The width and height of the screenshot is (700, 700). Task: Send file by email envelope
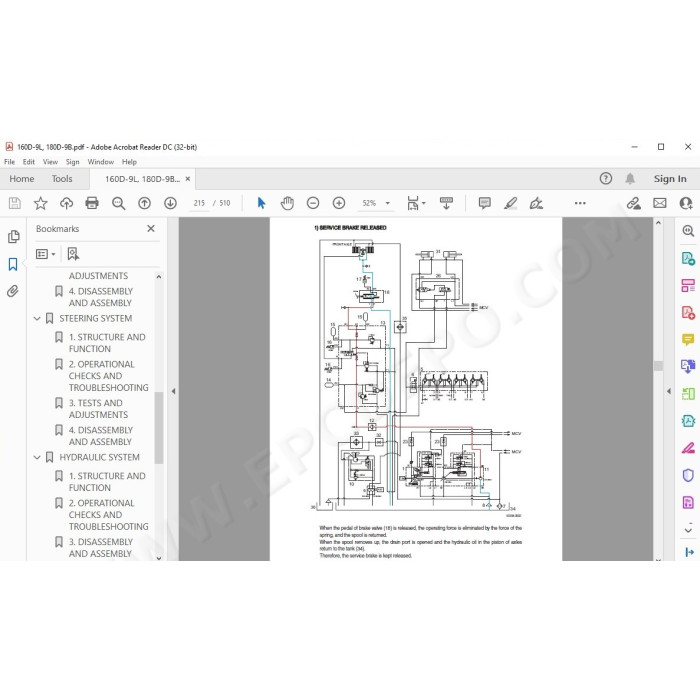point(659,203)
